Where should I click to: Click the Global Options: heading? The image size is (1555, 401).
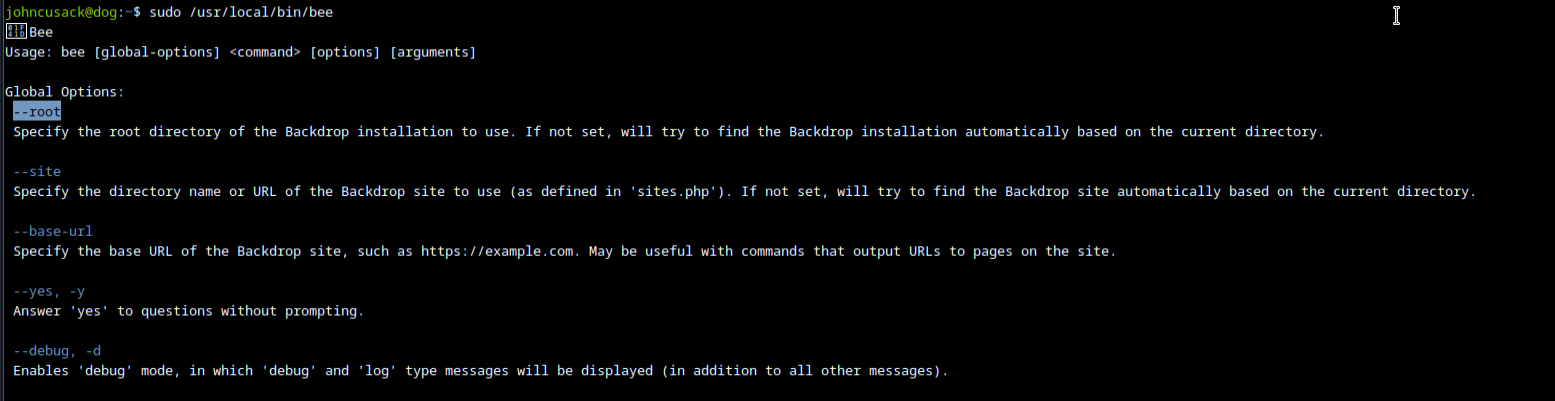click(65, 92)
